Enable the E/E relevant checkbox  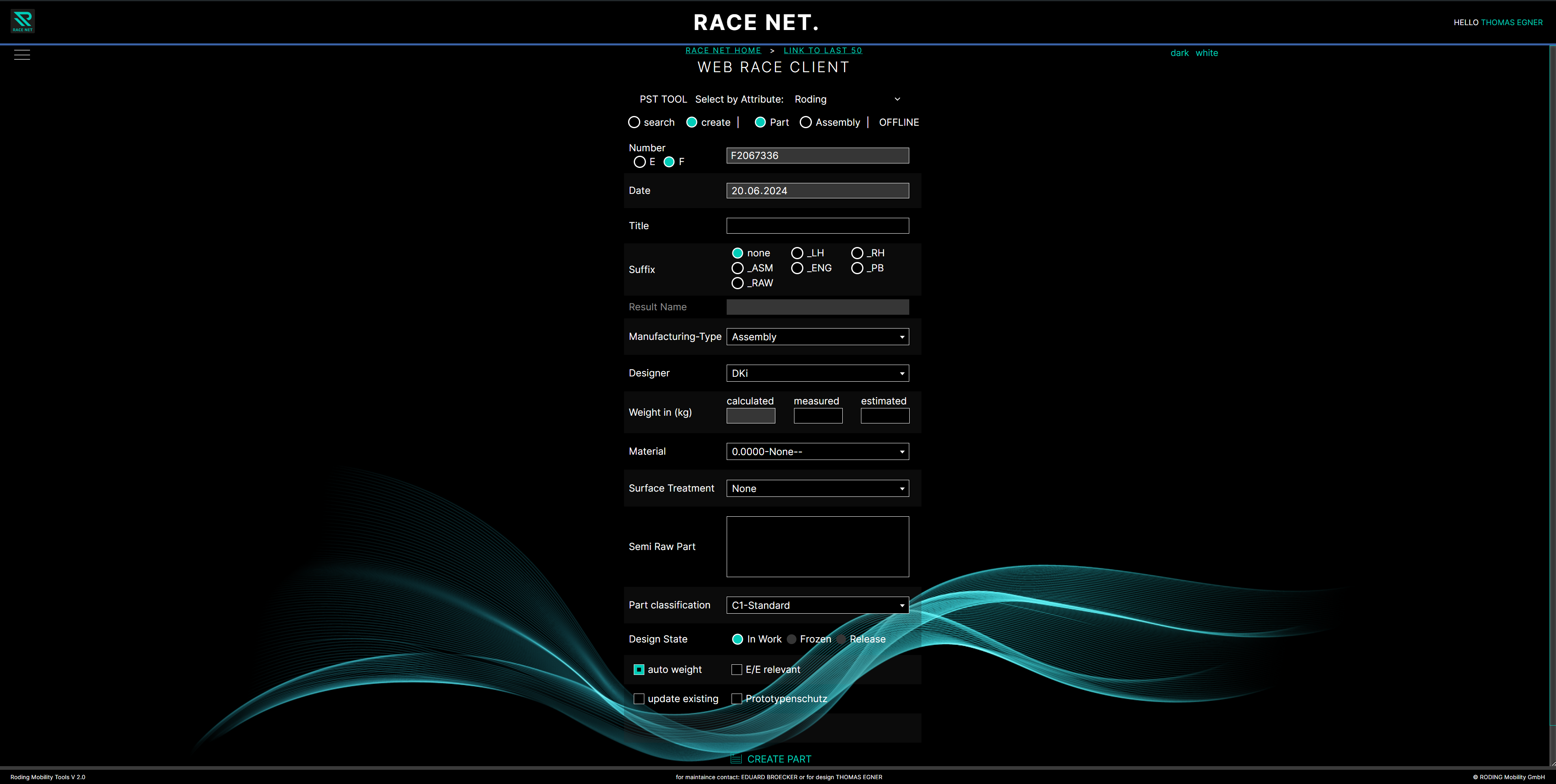pyautogui.click(x=737, y=669)
